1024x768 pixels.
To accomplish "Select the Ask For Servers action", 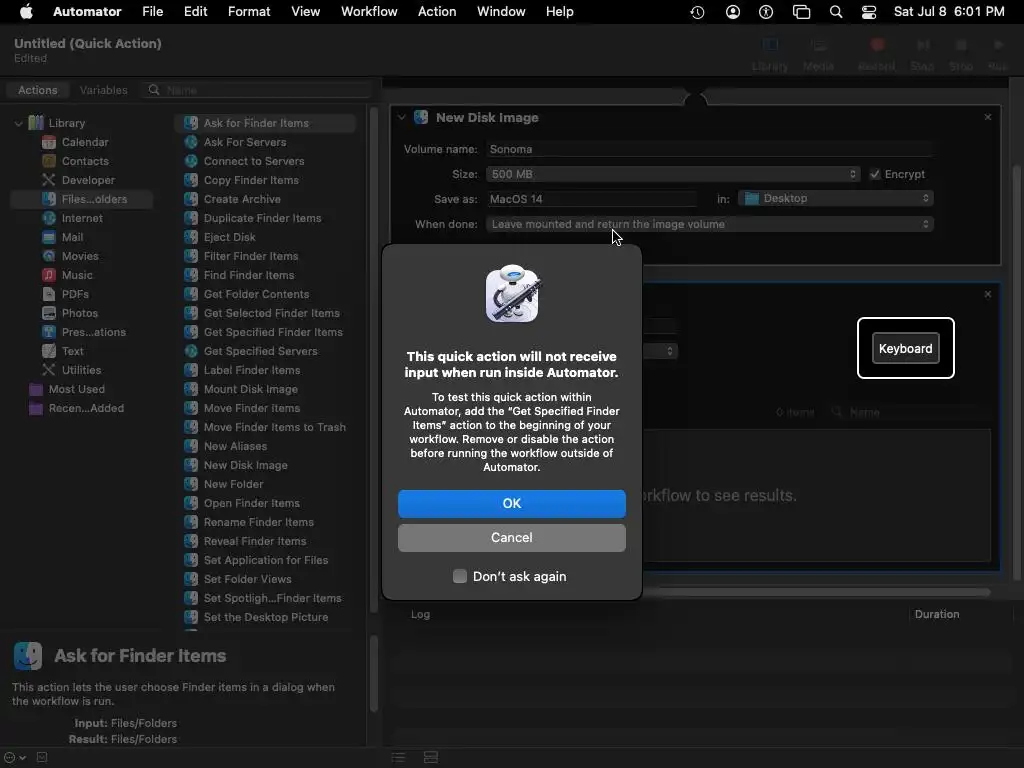I will coord(244,142).
